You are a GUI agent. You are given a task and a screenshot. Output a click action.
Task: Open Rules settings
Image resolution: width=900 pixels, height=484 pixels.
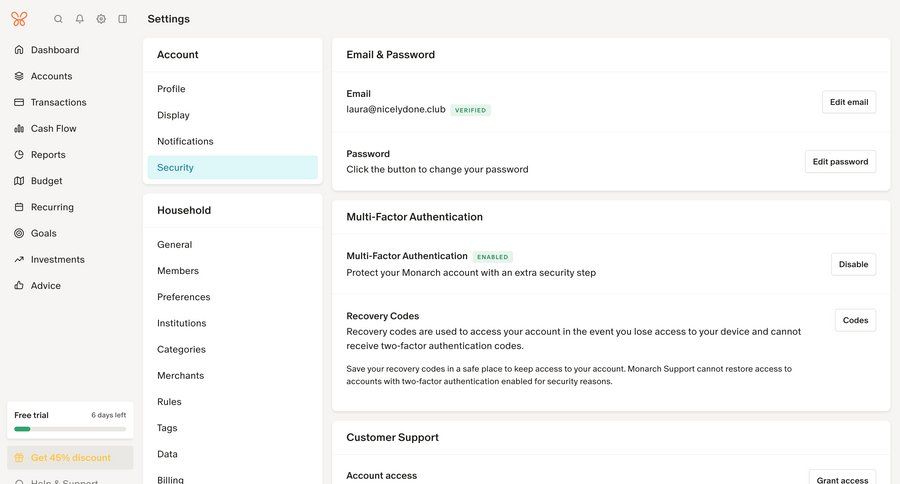click(x=232, y=402)
